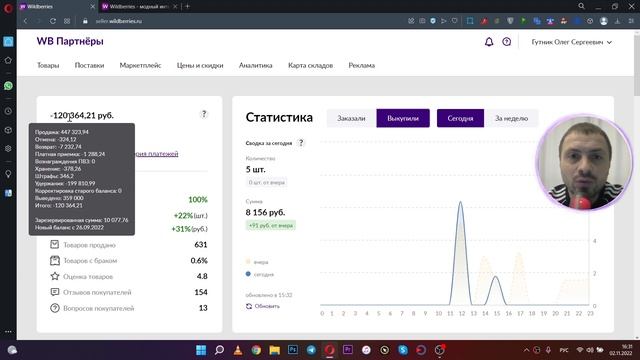This screenshot has height=360, width=640.
Task: Select the За неделю period filter
Action: (x=511, y=118)
